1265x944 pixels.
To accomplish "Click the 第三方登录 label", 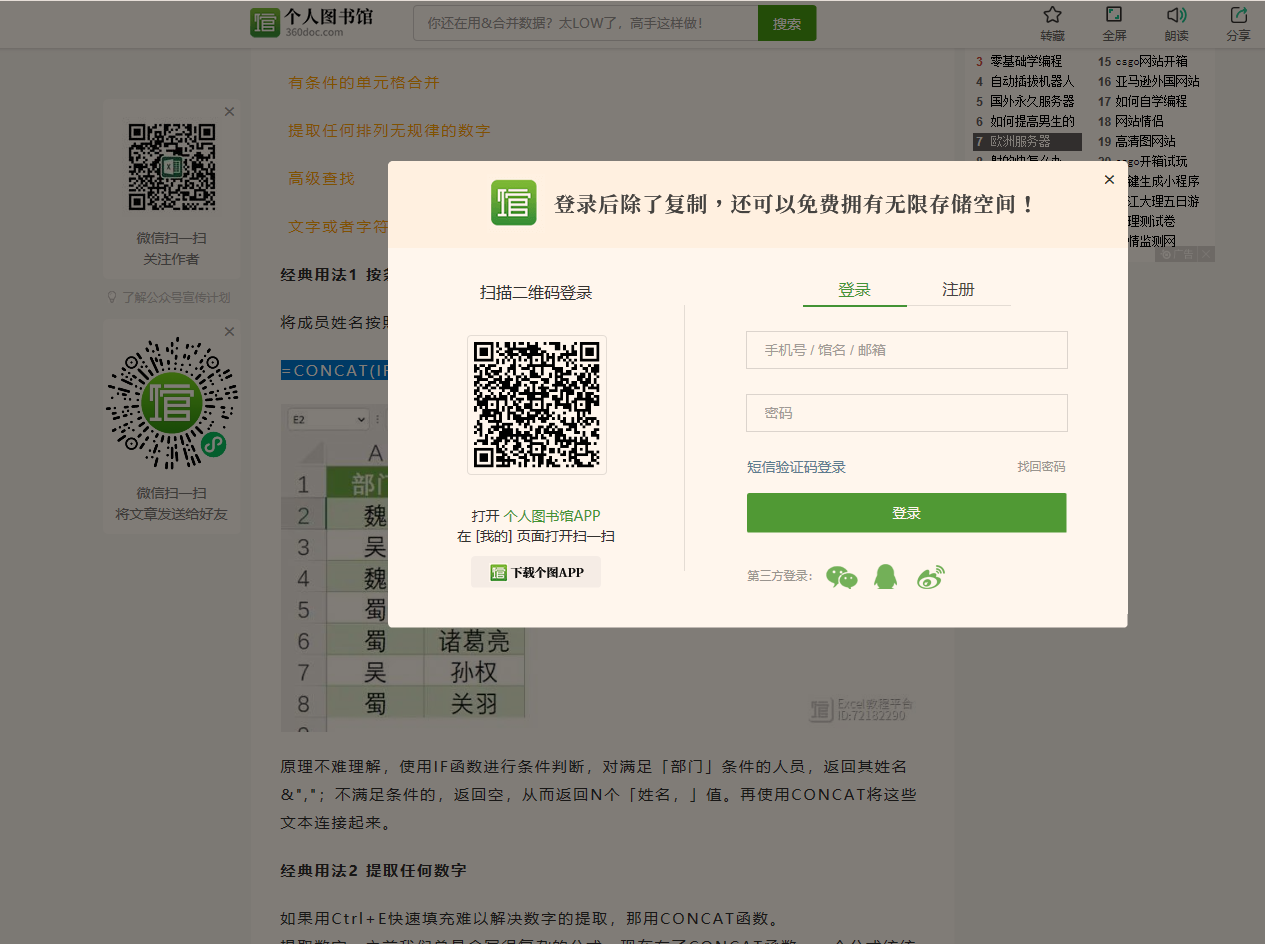I will [x=780, y=576].
